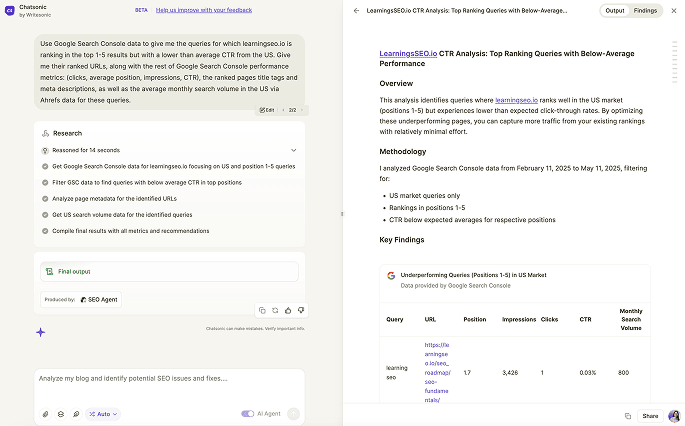Close the report panel with the X
685x426 pixels.
pyautogui.click(x=674, y=10)
